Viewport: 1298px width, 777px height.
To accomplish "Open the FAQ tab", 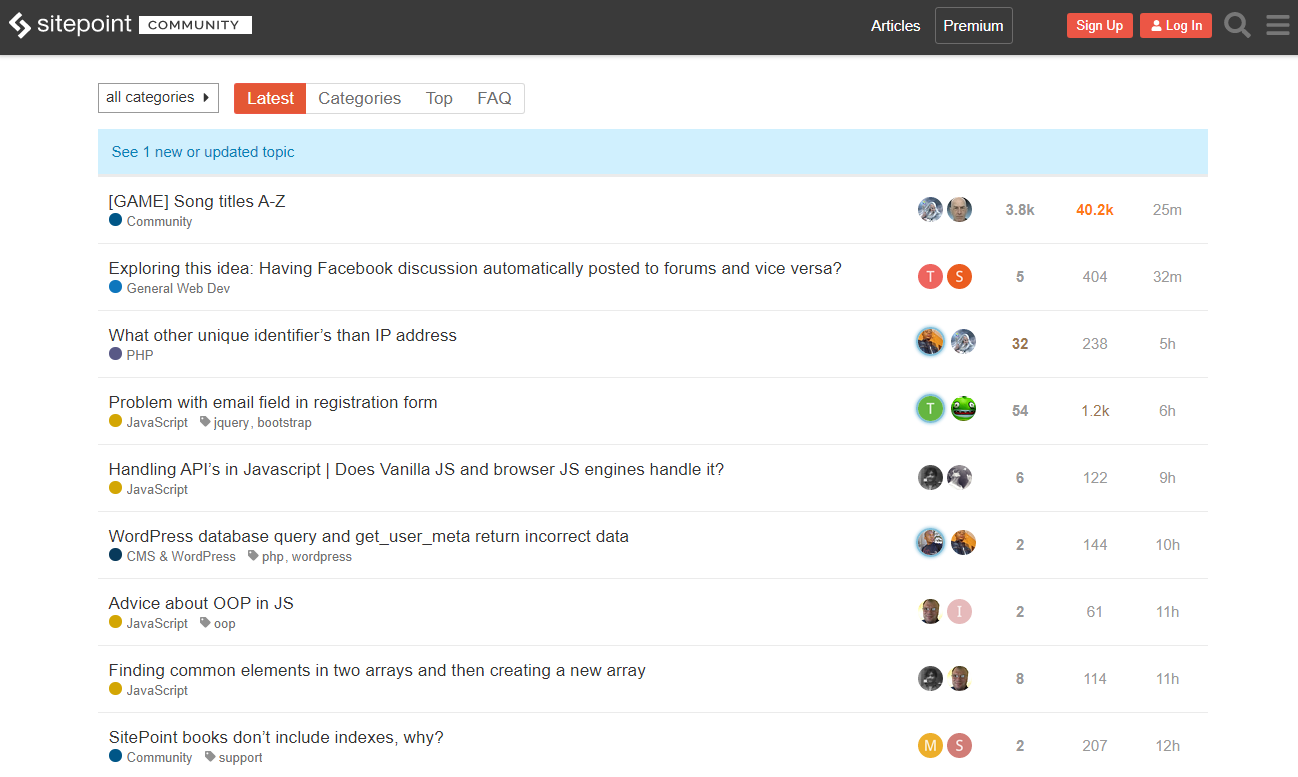I will pos(494,98).
